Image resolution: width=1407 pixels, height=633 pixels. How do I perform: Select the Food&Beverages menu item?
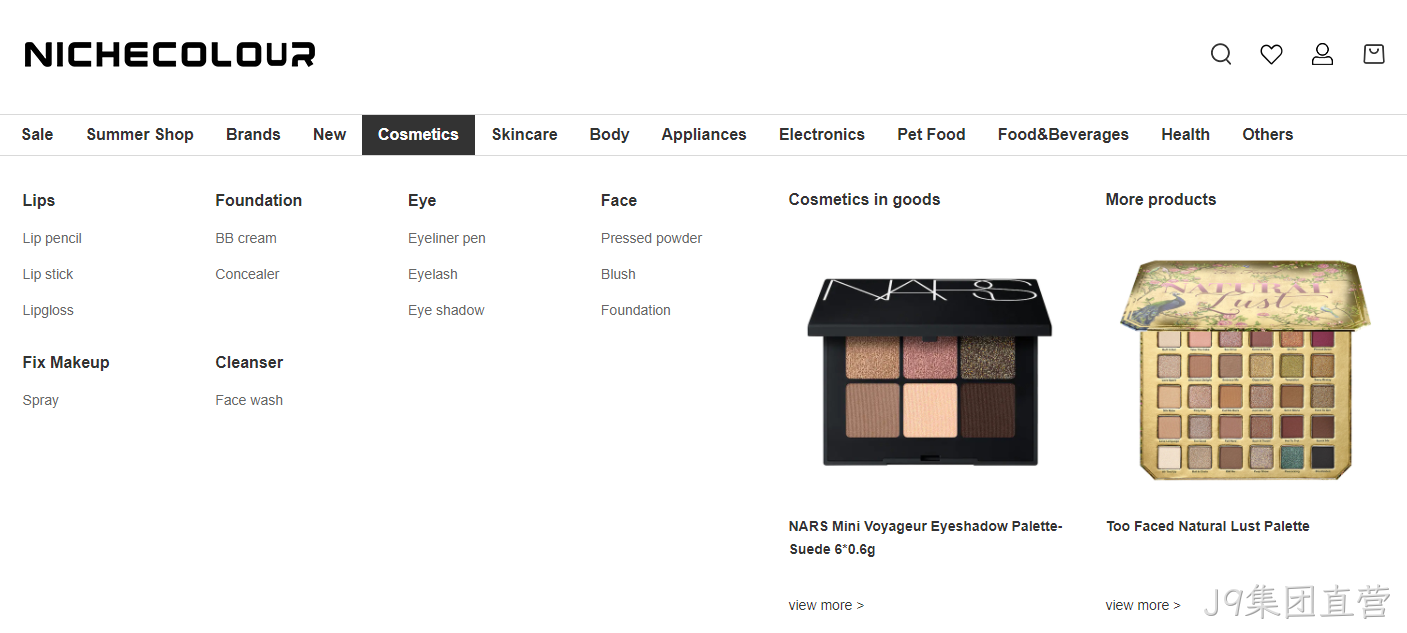tap(1063, 135)
